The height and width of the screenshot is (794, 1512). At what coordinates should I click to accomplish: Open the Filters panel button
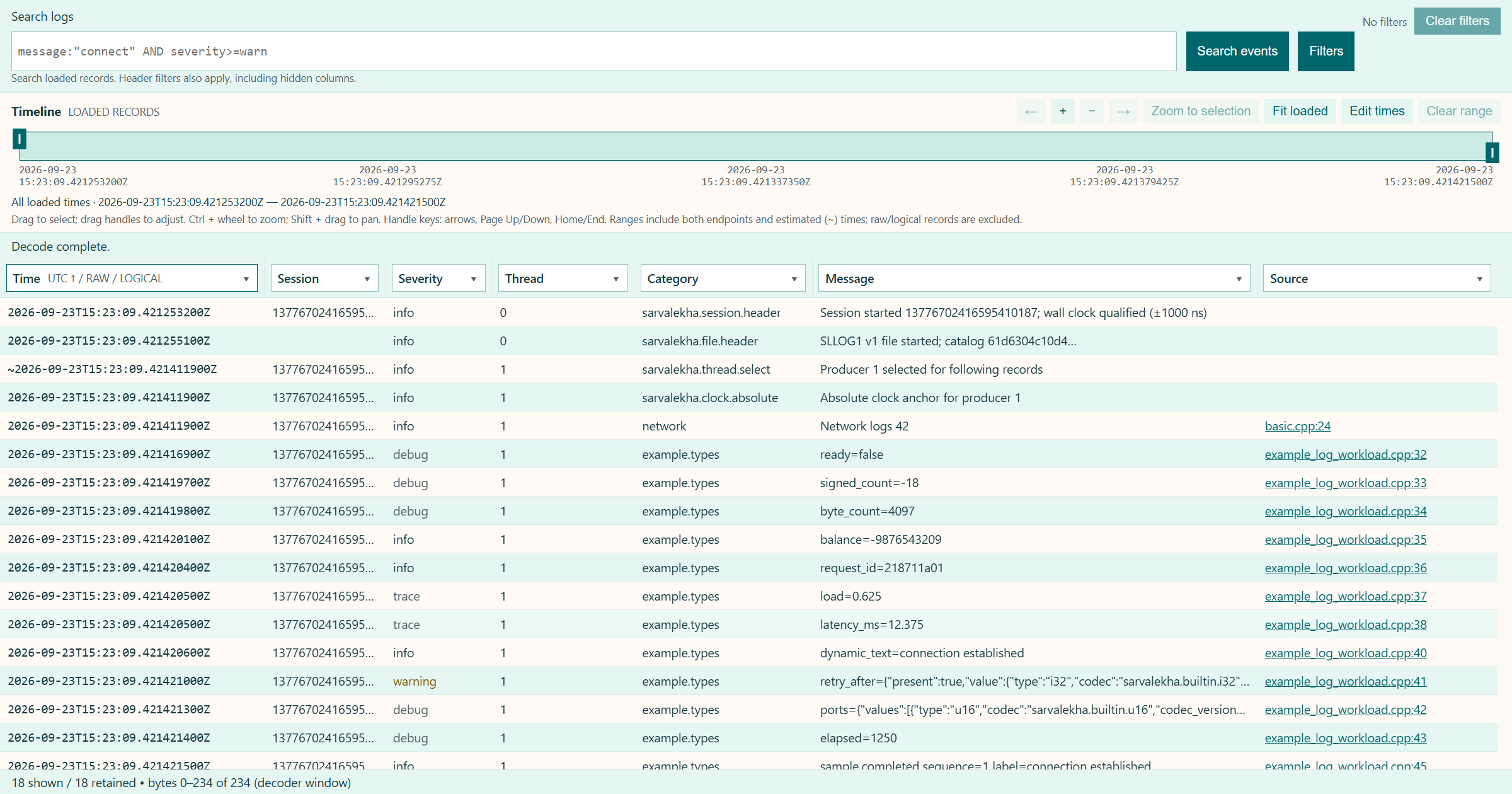tap(1326, 51)
